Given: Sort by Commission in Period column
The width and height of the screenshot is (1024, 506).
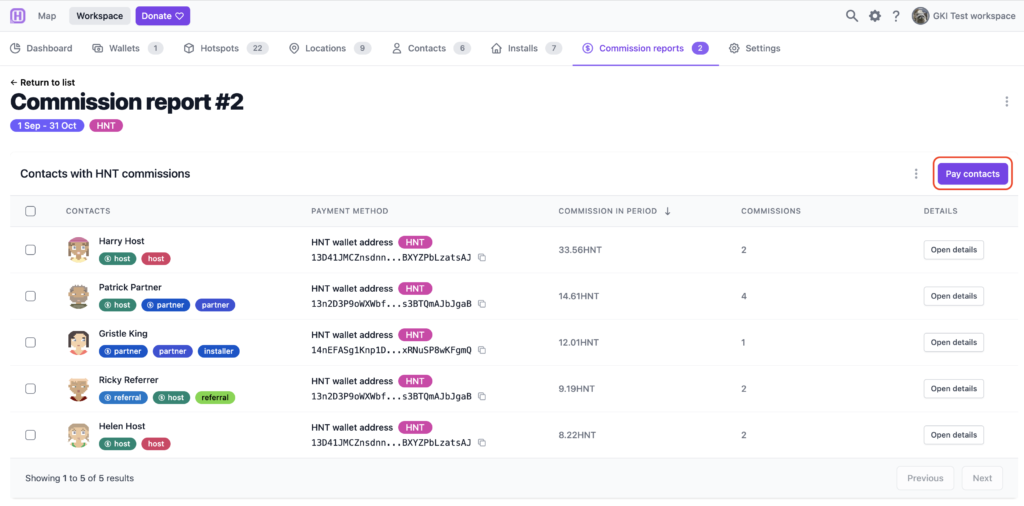Looking at the screenshot, I should [x=614, y=211].
